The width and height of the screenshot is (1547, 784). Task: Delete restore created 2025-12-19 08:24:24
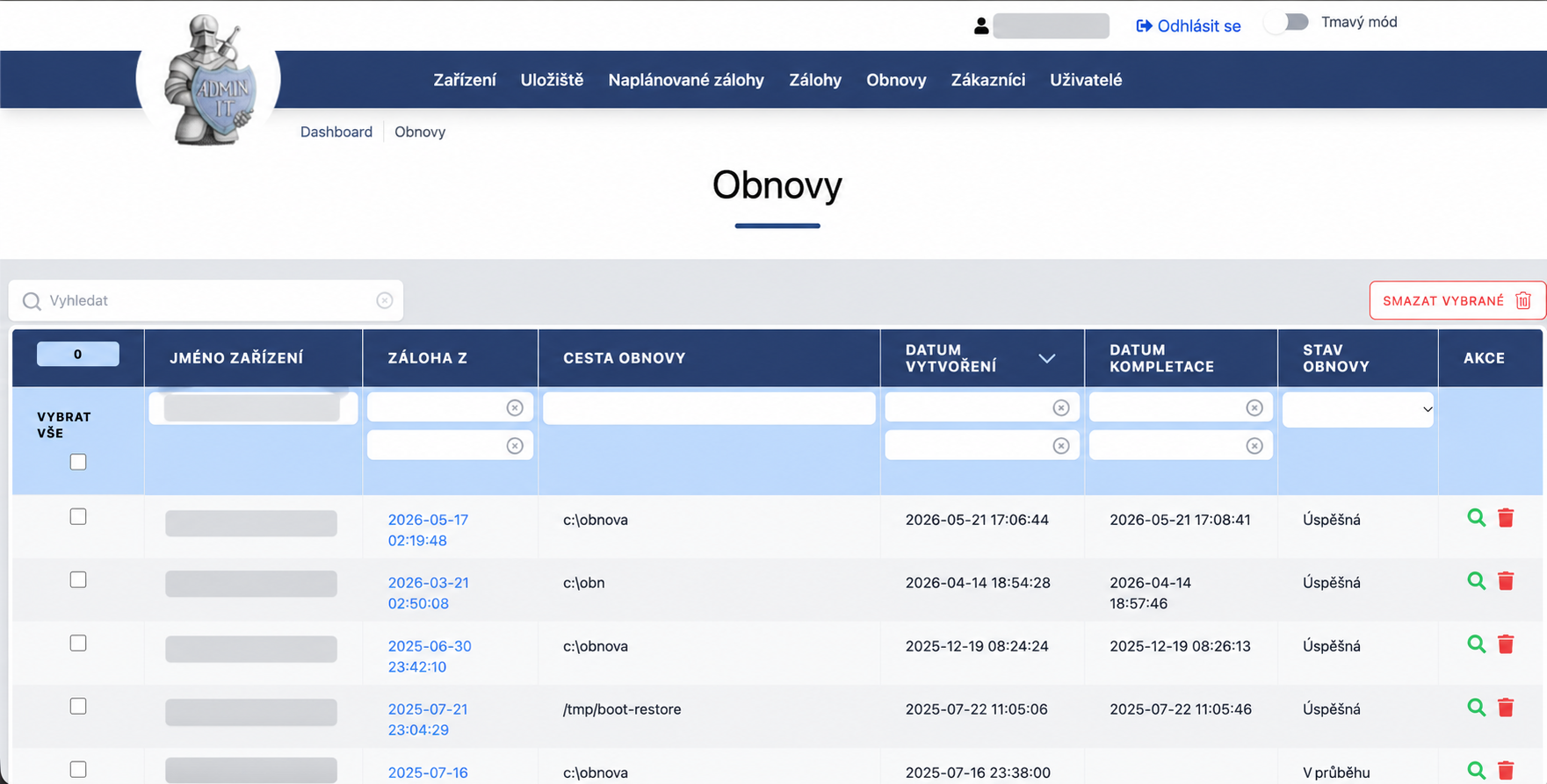pos(1506,644)
